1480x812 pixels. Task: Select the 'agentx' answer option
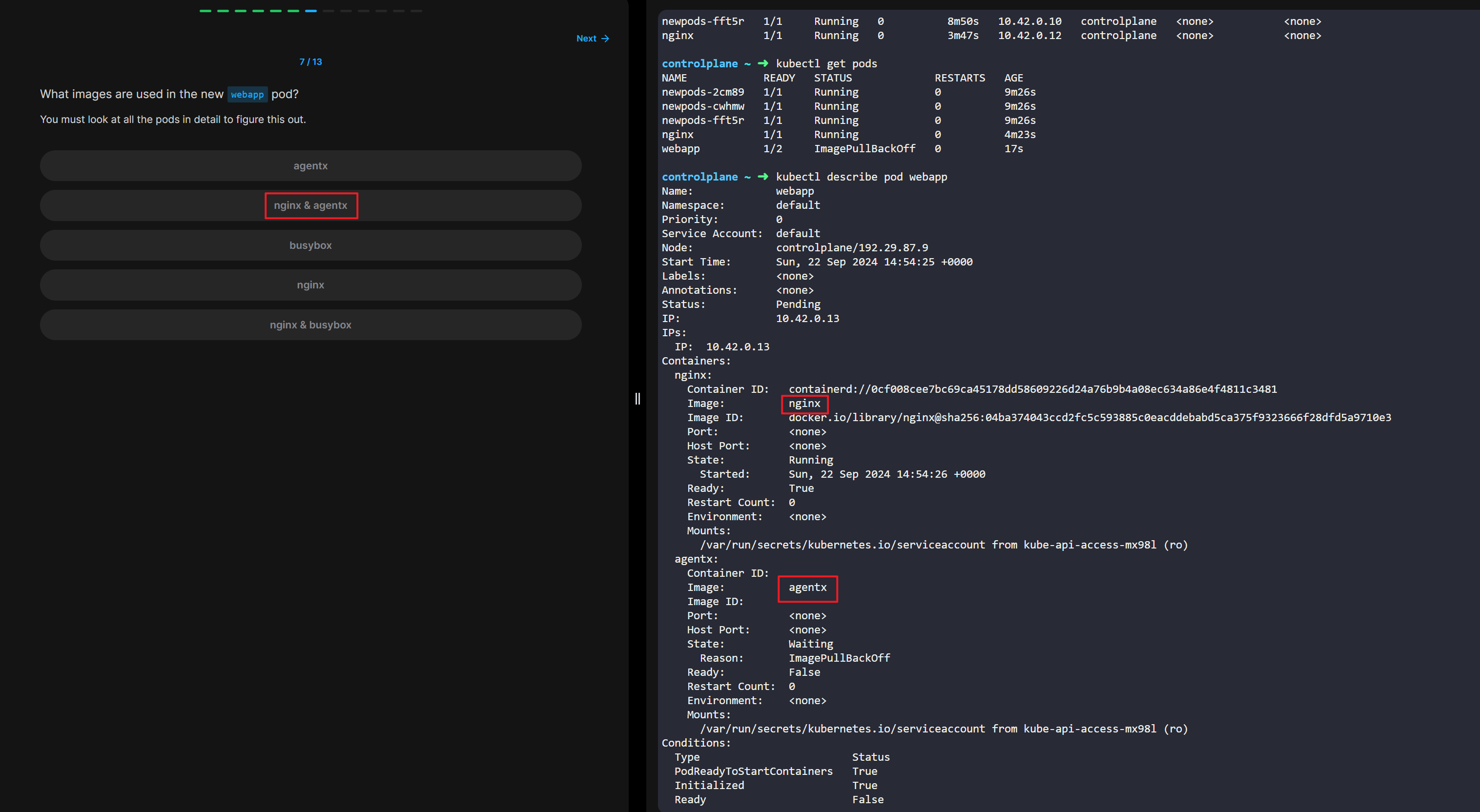click(310, 165)
